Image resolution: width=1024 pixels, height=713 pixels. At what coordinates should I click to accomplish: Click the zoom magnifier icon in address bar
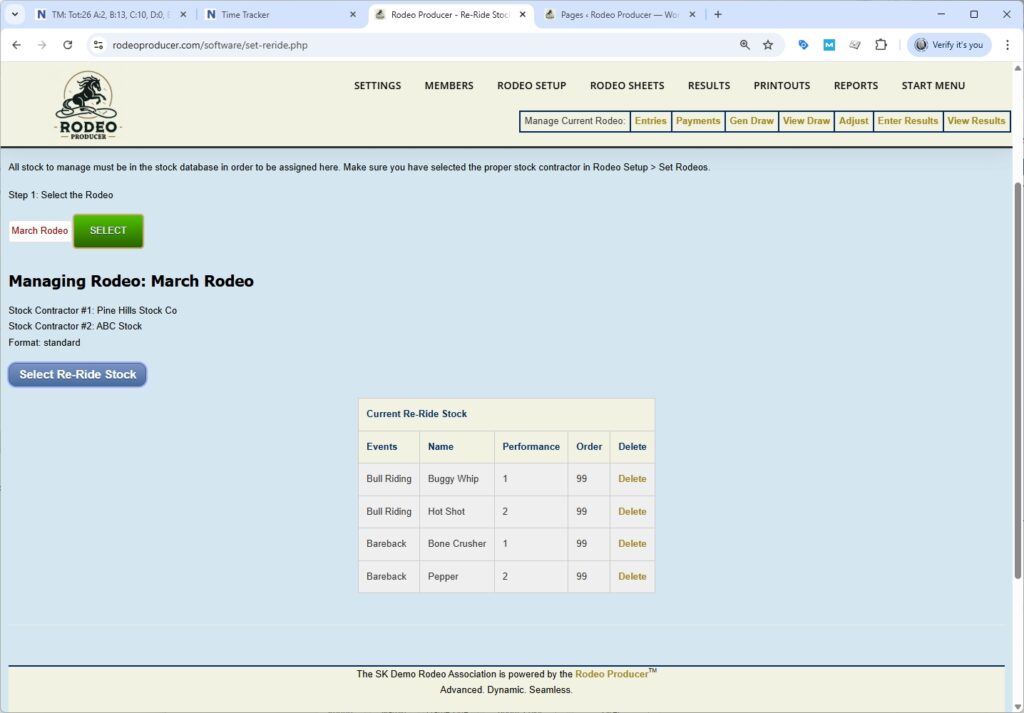[744, 45]
